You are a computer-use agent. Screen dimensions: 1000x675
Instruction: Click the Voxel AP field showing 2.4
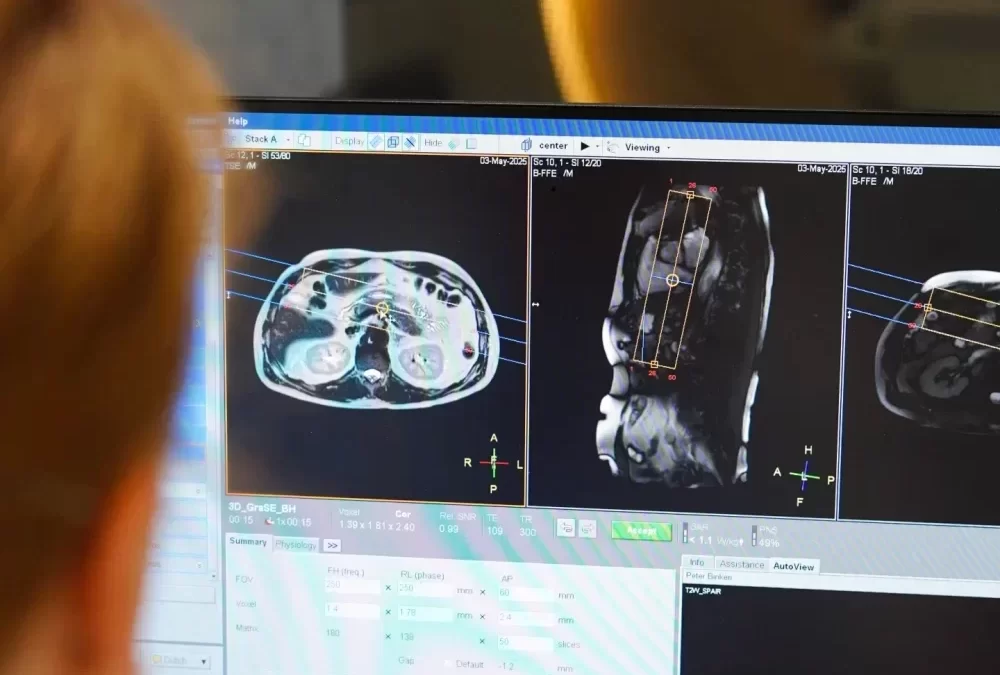[x=526, y=618]
